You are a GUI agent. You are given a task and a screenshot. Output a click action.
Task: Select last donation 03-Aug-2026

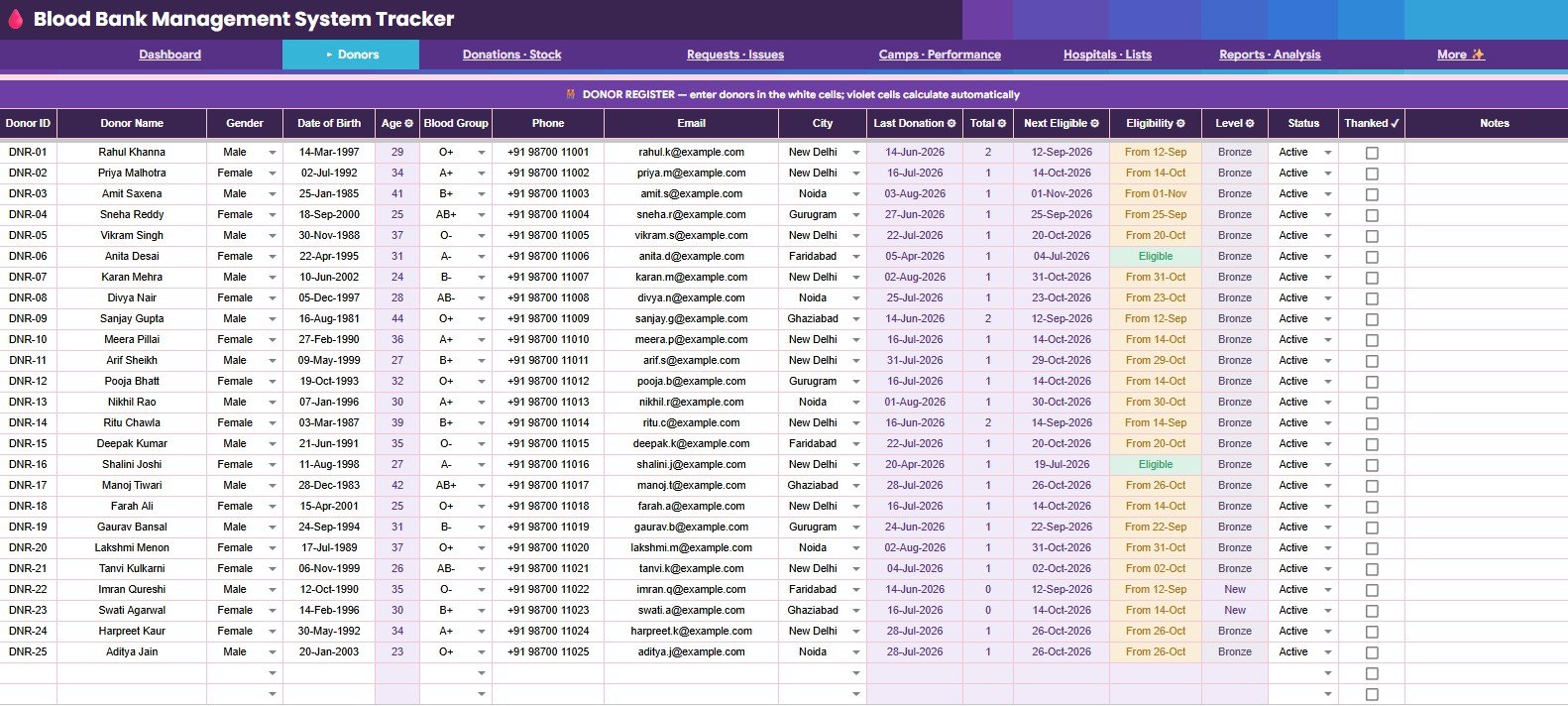(x=915, y=193)
